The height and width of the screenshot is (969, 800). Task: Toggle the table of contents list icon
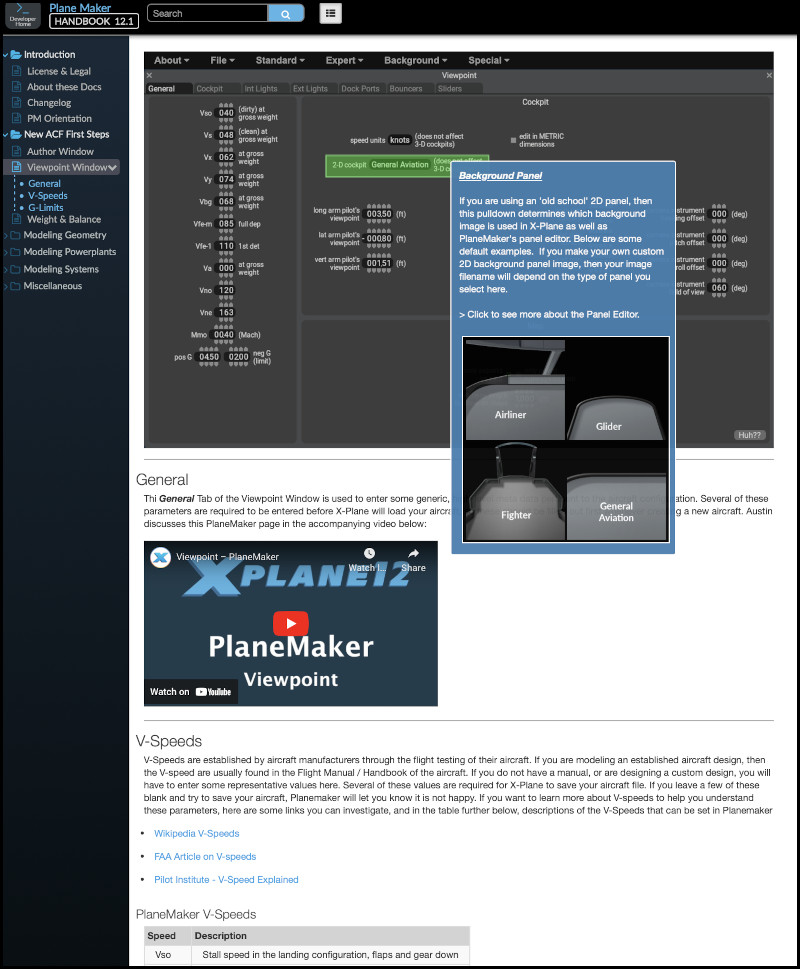[331, 13]
